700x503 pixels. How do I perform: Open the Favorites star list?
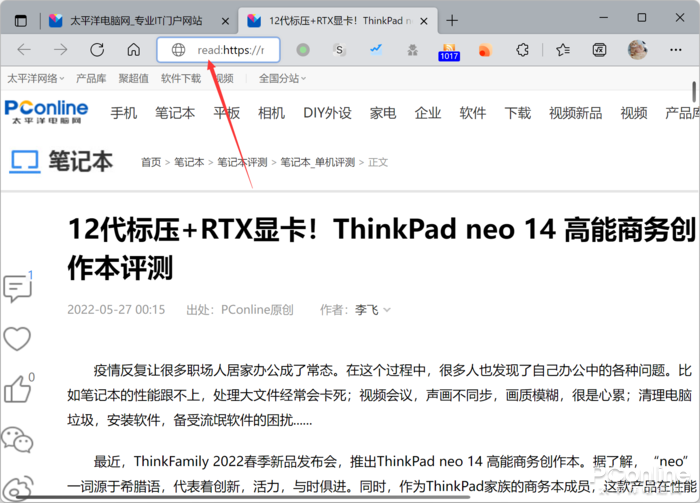[x=563, y=50]
